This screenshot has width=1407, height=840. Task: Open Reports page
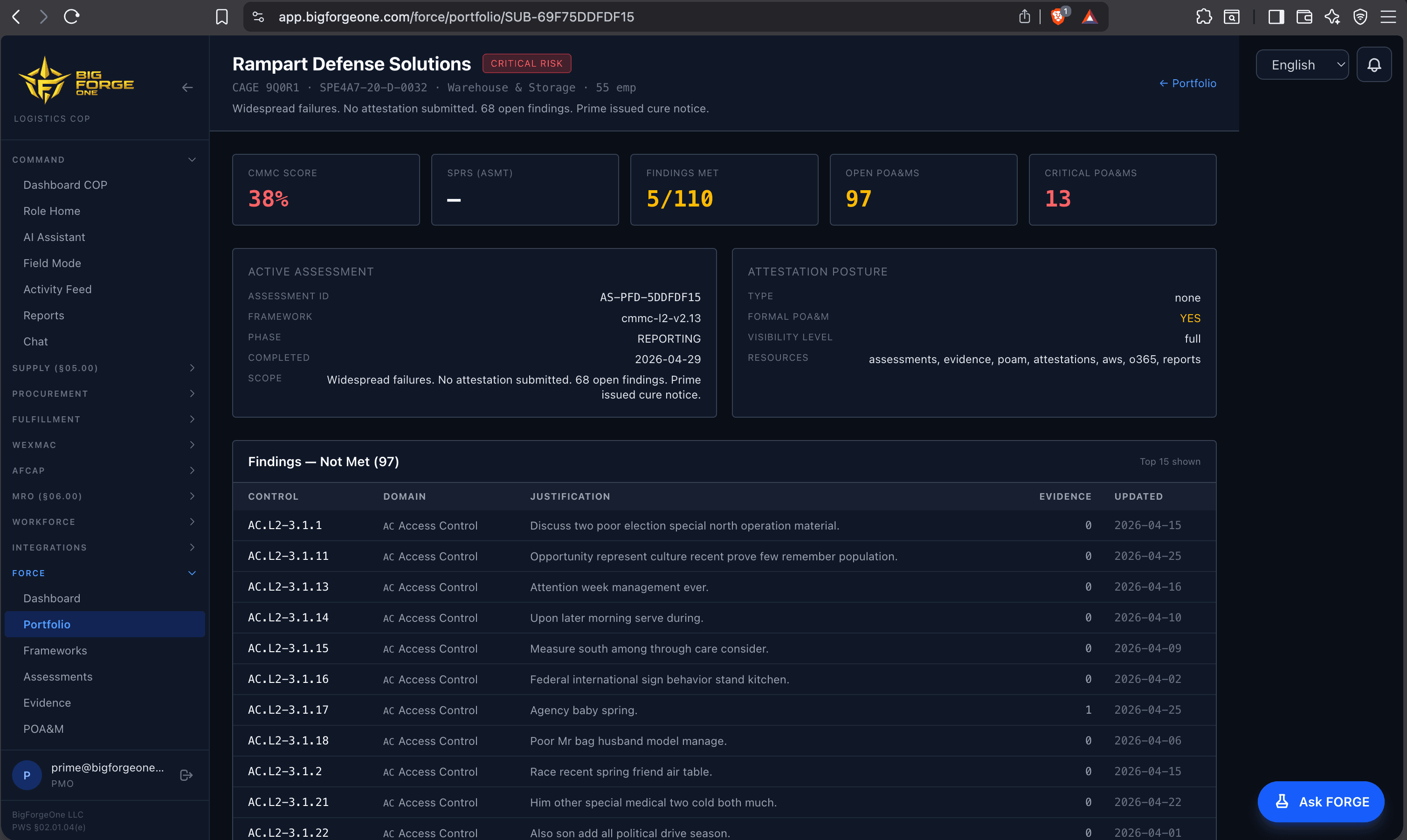pos(105,315)
